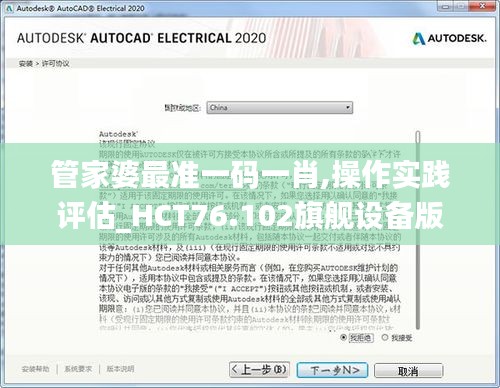Viewport: 500px width, 388px height.
Task: Click the 下一步(N) next button
Action: (332, 370)
